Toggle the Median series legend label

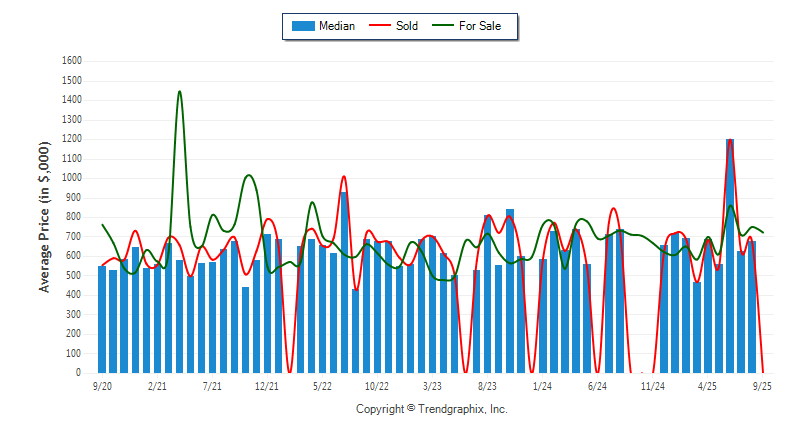point(336,26)
